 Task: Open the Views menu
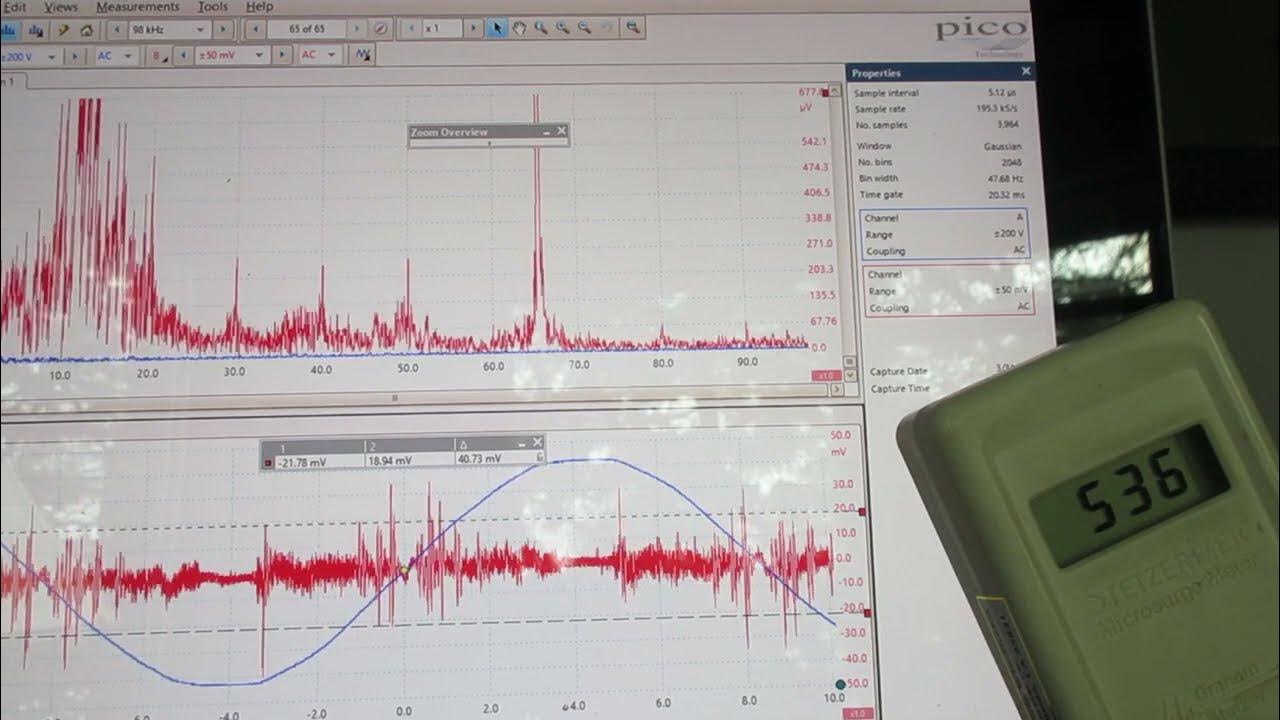click(x=61, y=7)
